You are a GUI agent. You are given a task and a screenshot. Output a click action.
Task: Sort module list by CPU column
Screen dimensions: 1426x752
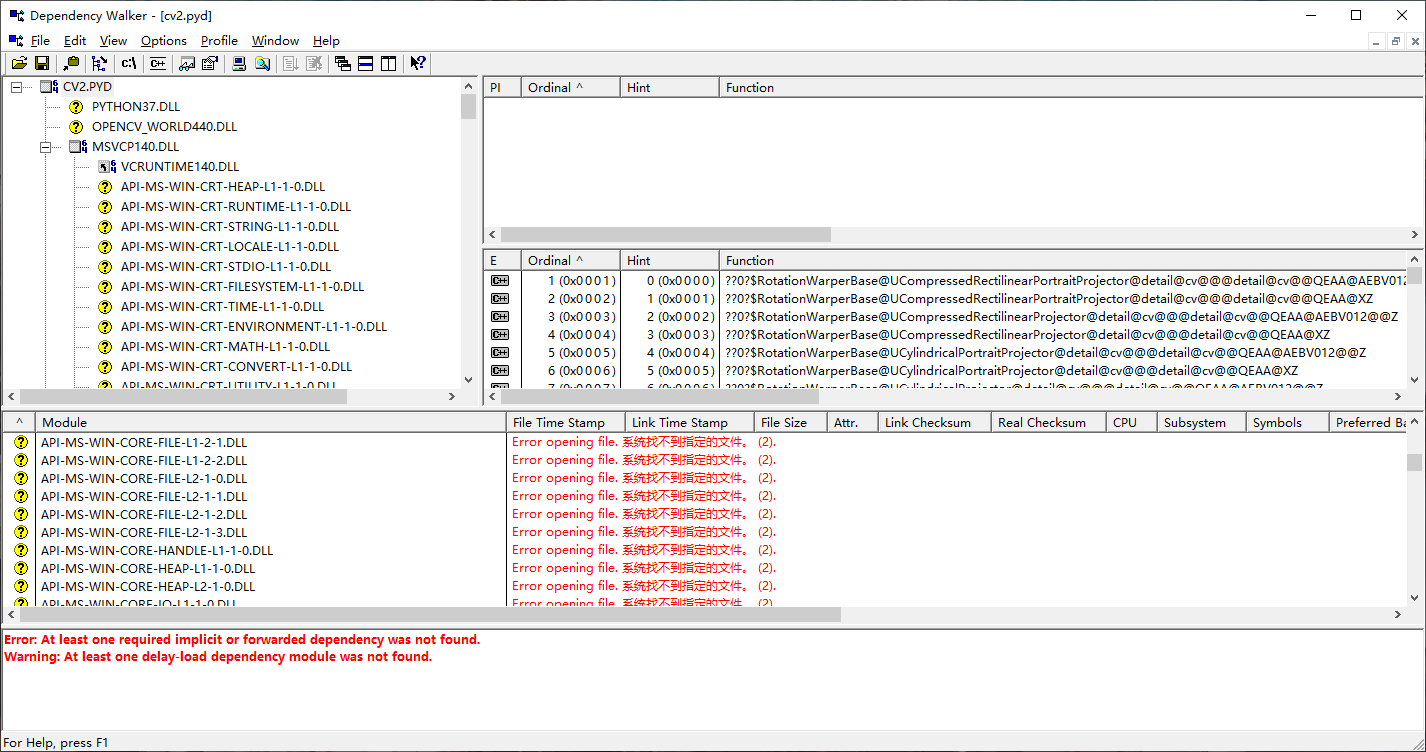(1131, 422)
